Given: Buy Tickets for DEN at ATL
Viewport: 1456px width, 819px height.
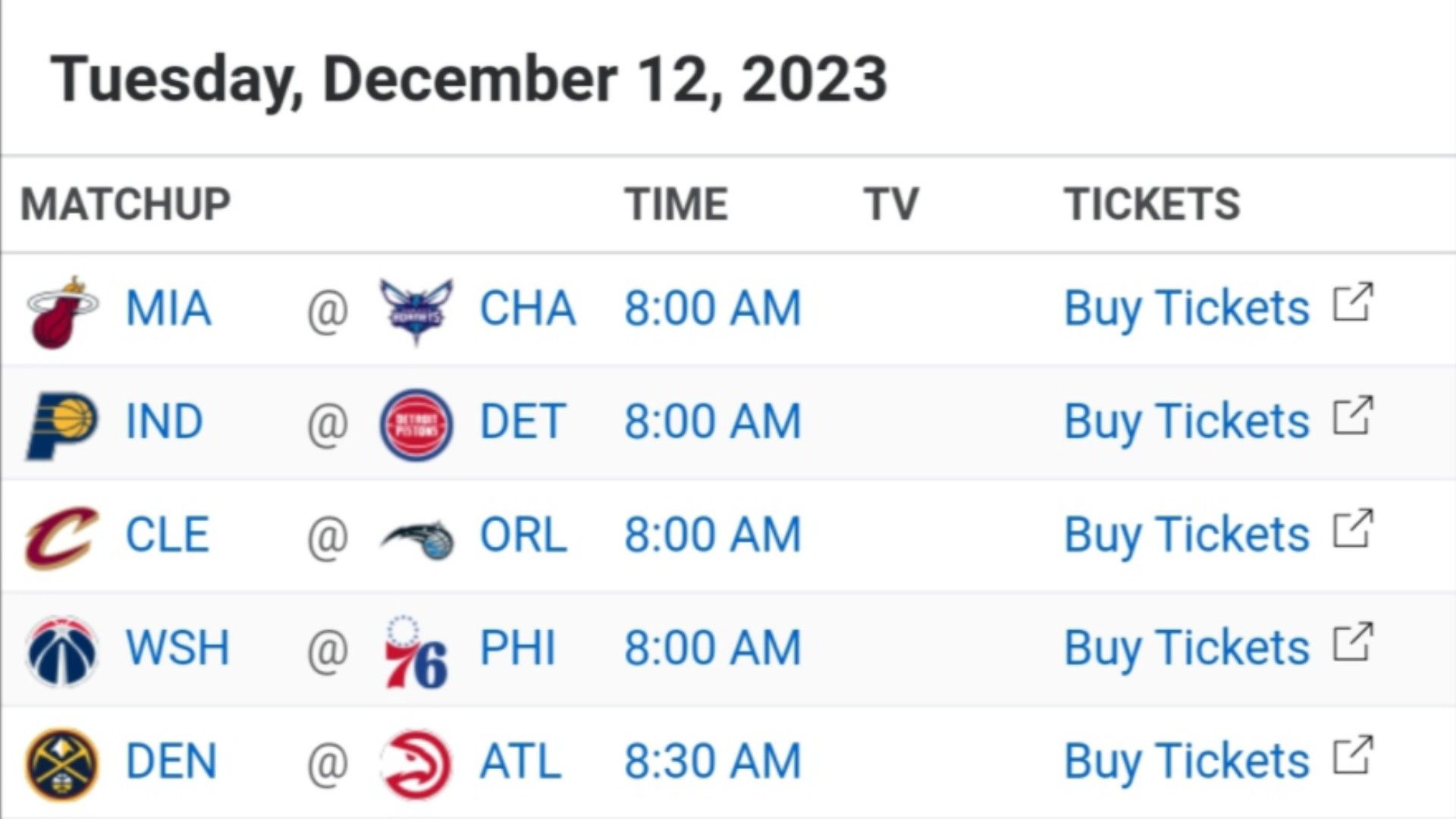Looking at the screenshot, I should (1187, 762).
